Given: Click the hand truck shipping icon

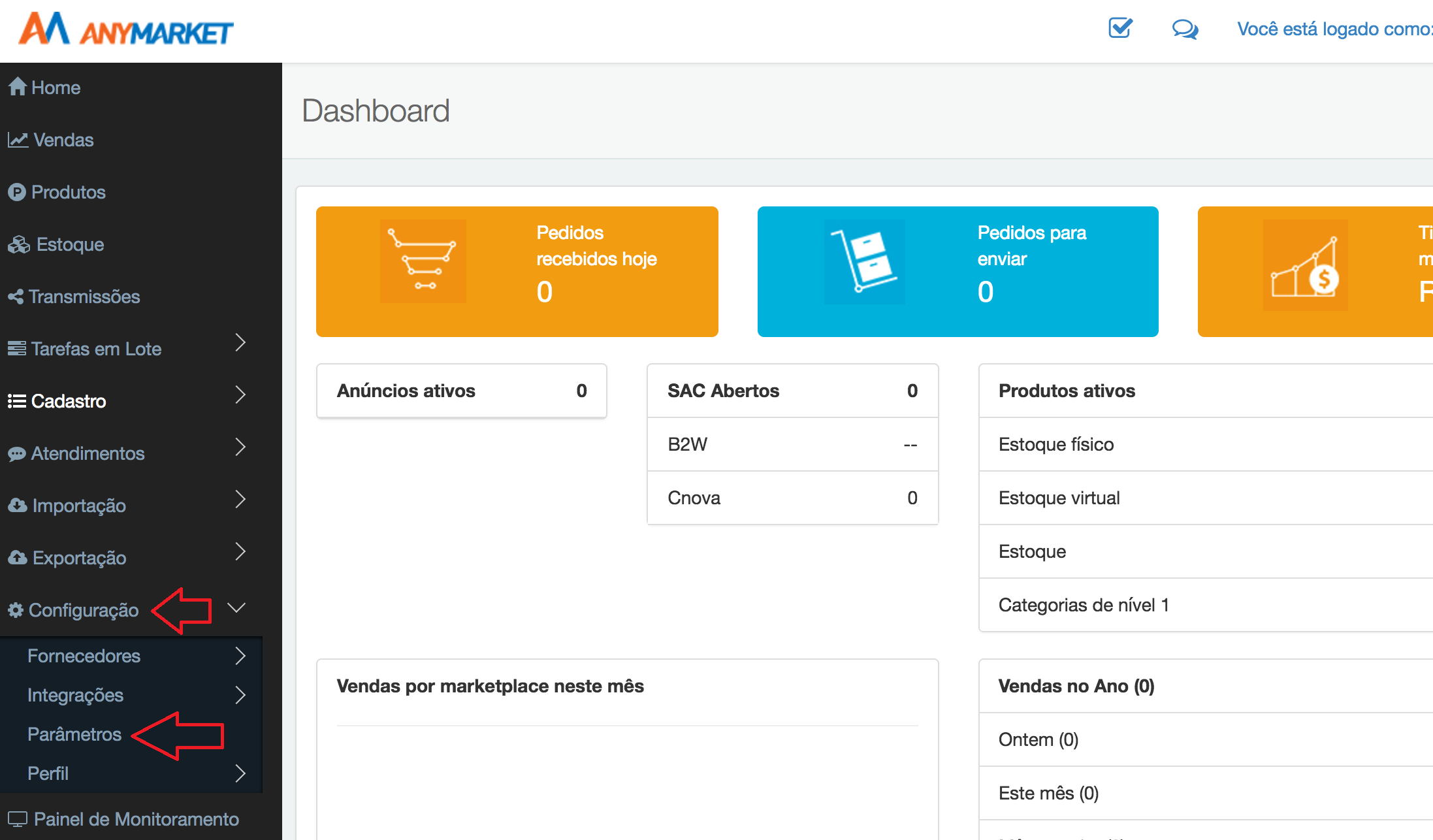Looking at the screenshot, I should [864, 262].
